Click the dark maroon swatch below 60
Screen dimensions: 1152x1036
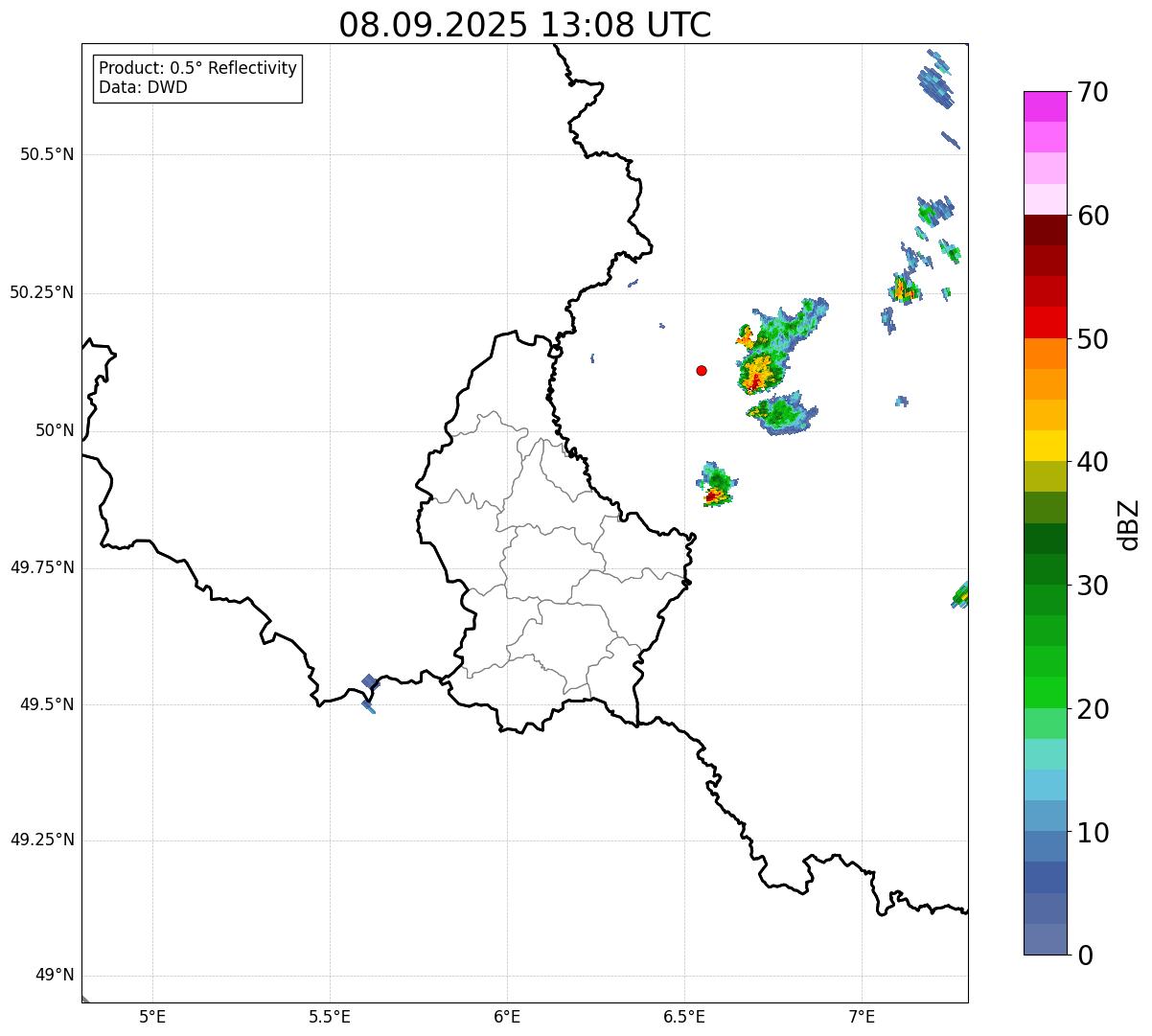(1045, 230)
